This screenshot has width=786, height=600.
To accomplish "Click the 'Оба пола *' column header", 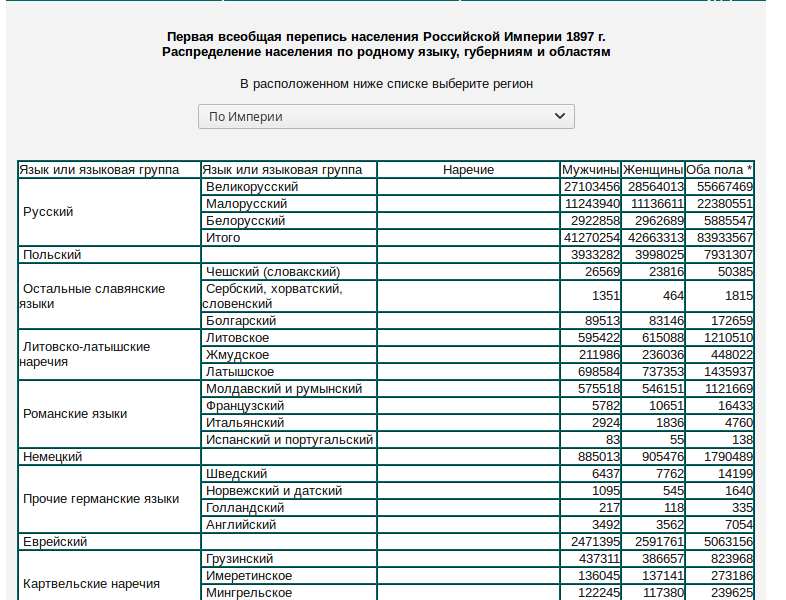I will coord(719,170).
